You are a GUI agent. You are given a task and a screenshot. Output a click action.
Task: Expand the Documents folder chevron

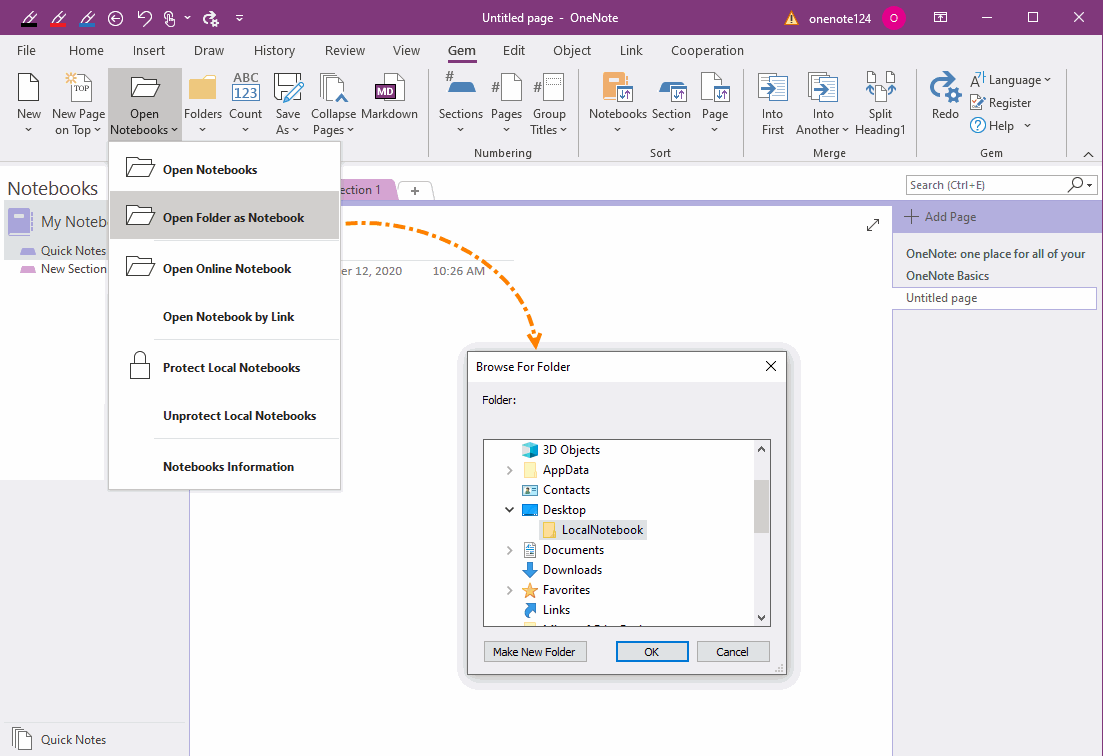[x=510, y=549]
